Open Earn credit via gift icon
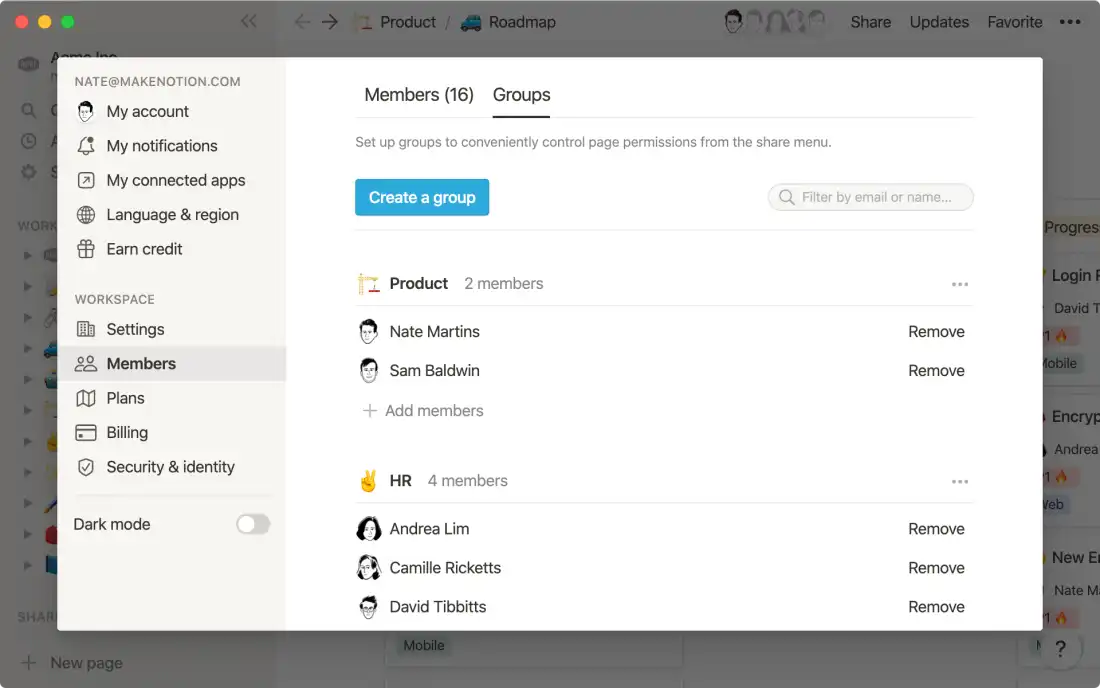This screenshot has height=688, width=1100. coord(87,248)
